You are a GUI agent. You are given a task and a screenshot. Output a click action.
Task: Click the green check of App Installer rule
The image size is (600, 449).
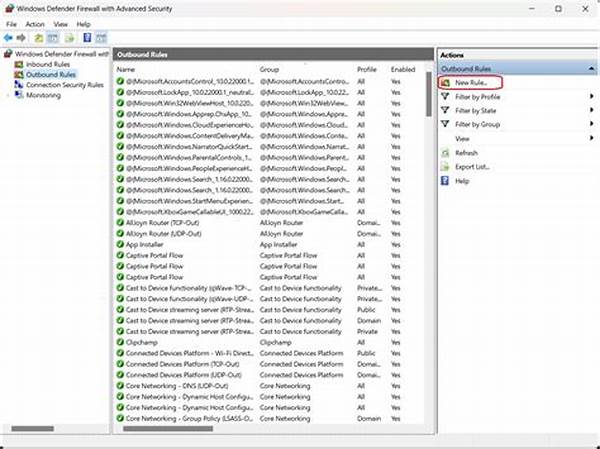pos(120,244)
